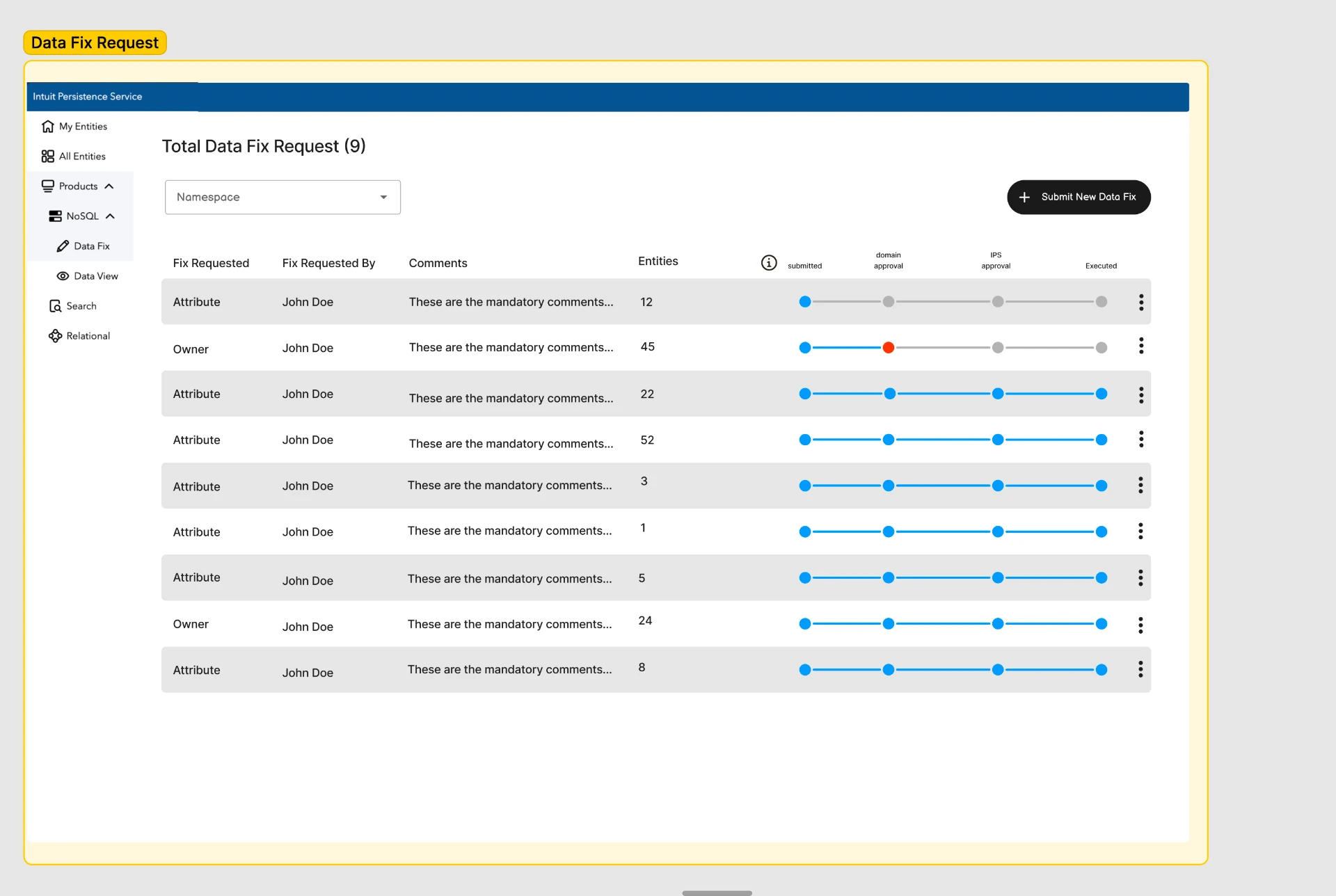Click the entities value 52

coord(647,440)
